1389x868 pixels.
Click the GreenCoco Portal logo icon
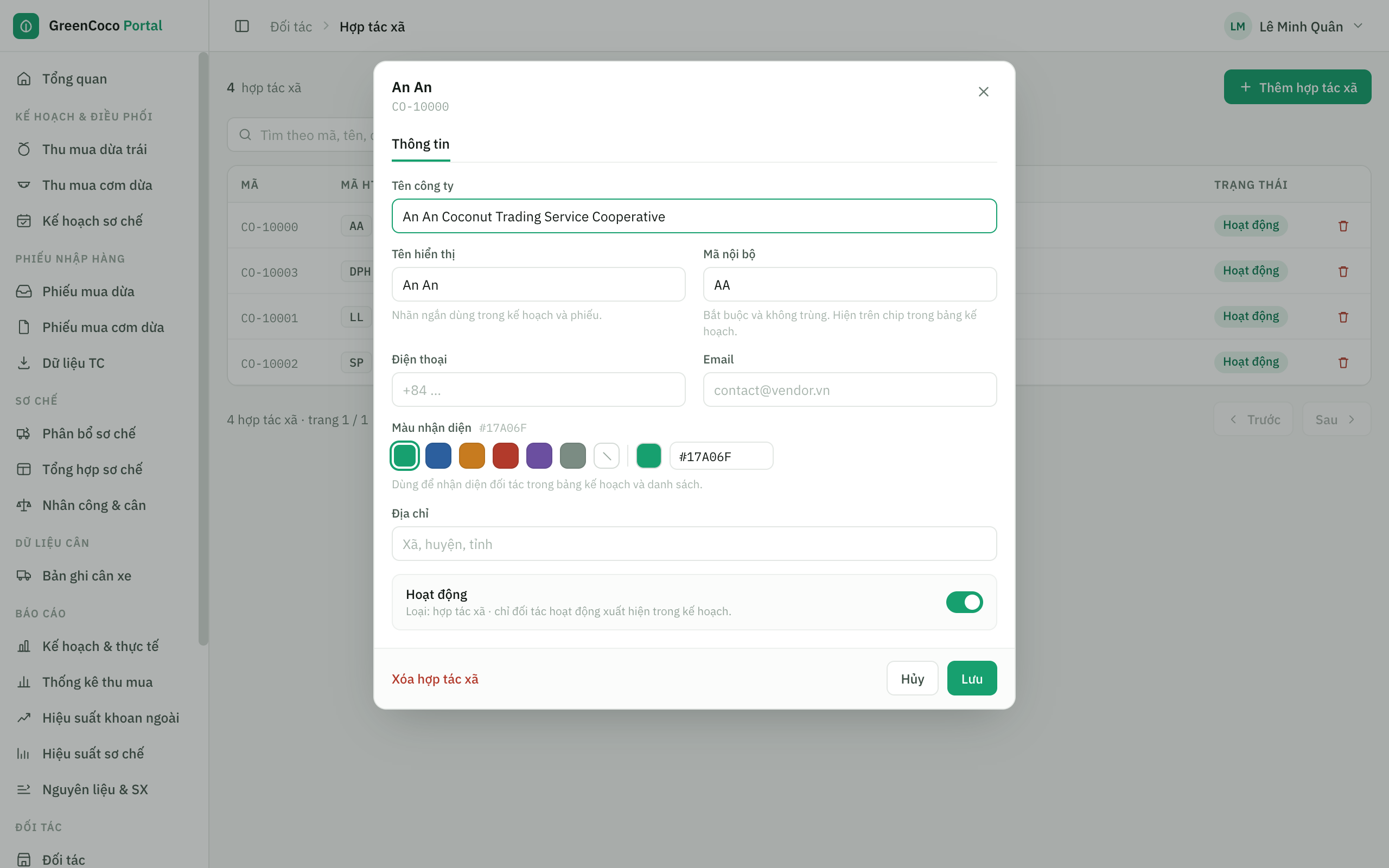(x=26, y=26)
